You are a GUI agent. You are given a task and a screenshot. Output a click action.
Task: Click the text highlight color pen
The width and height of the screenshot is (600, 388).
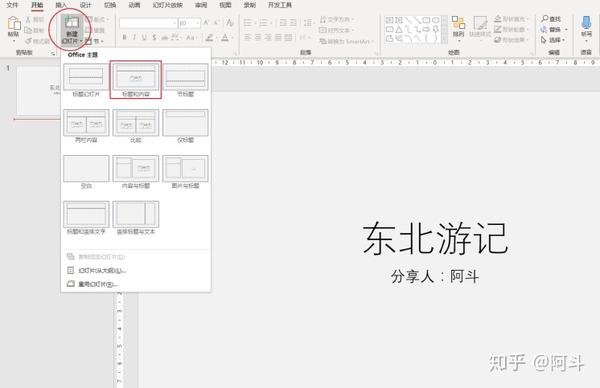point(209,37)
